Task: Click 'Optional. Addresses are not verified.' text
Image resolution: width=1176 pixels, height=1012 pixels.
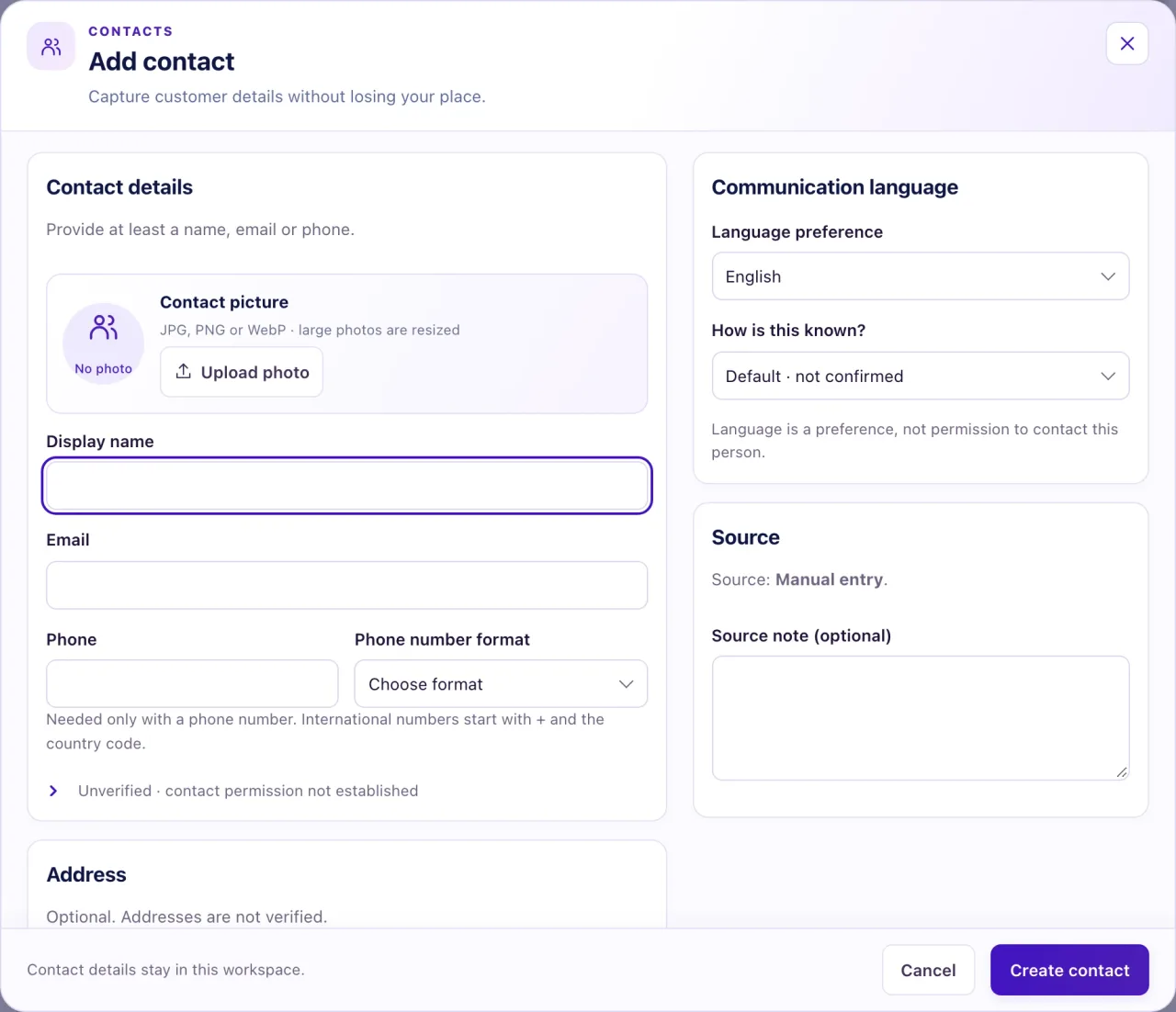Action: tap(187, 916)
